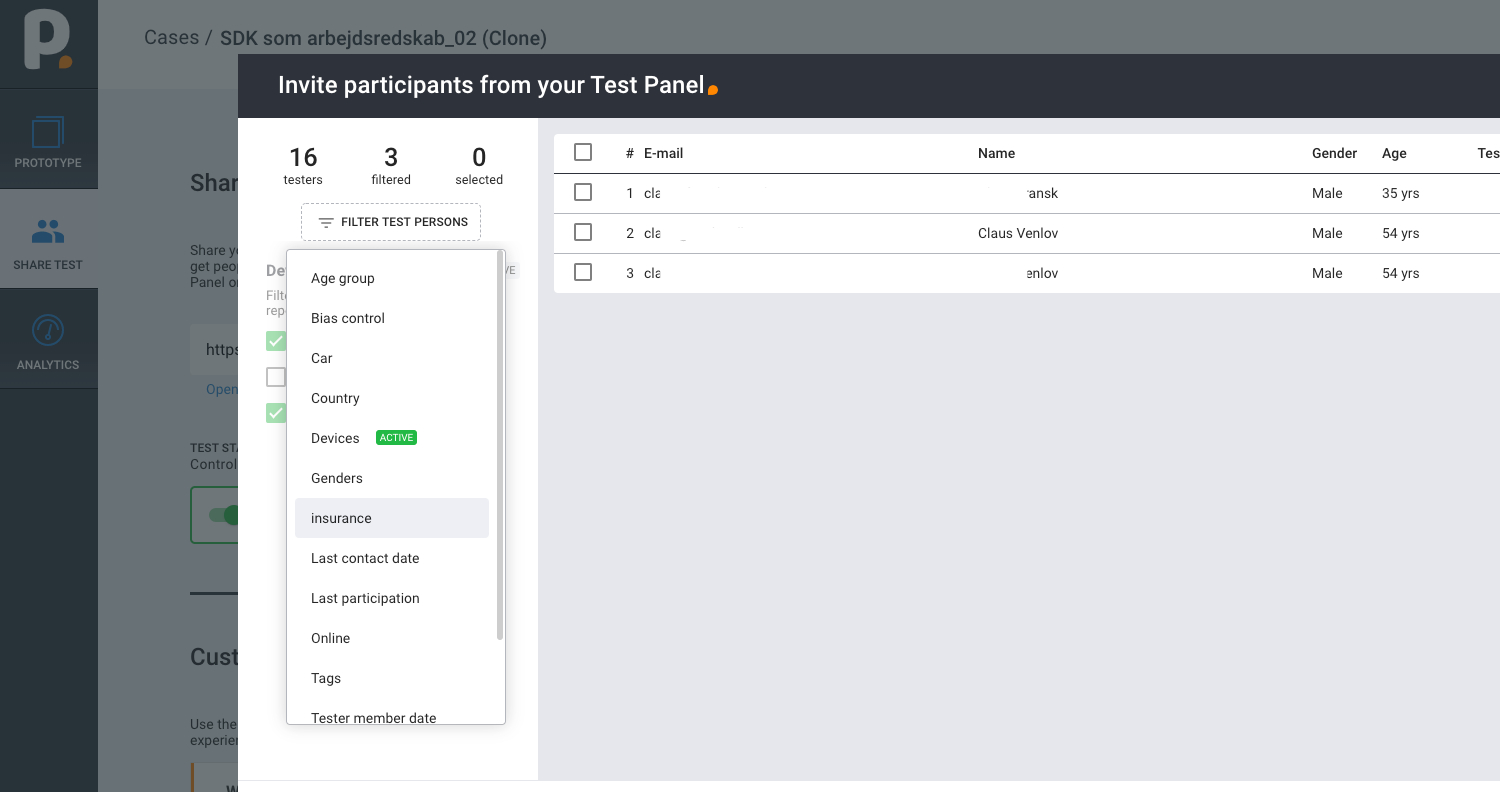This screenshot has height=792, width=1500.
Task: Click the SDK som arbejdsredskab_02 title
Action: (383, 38)
